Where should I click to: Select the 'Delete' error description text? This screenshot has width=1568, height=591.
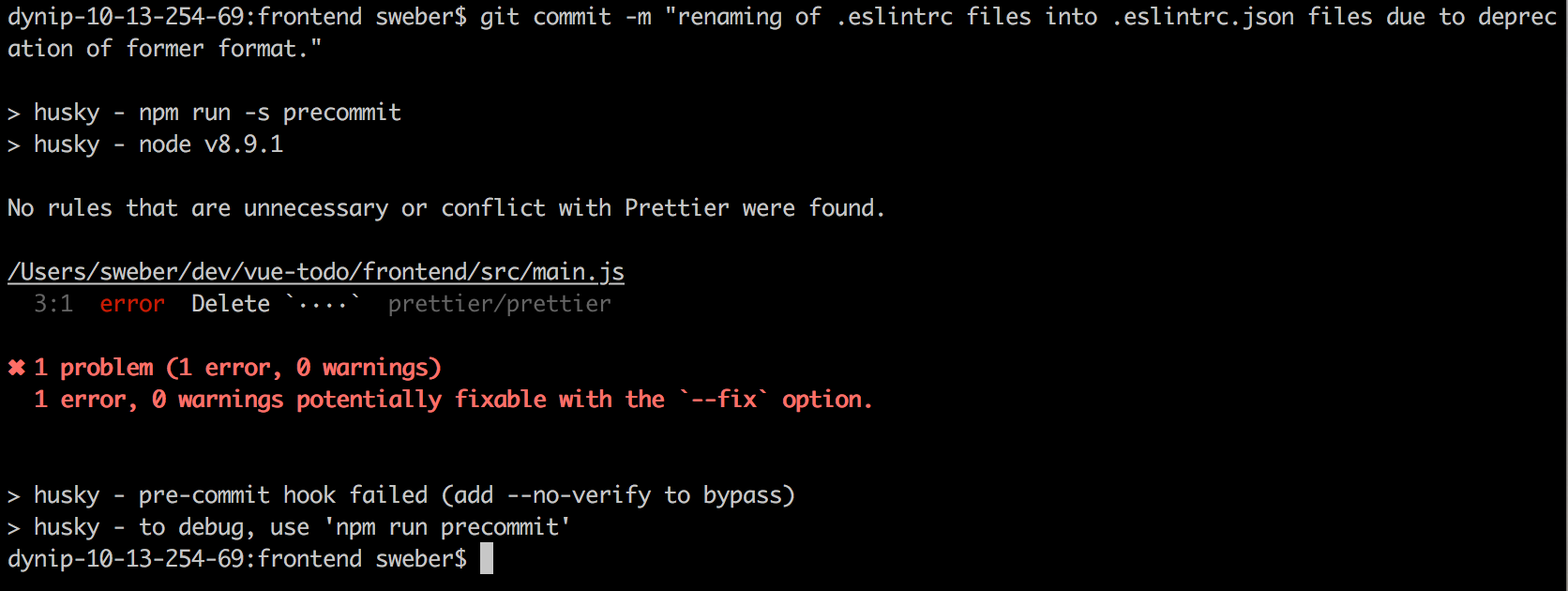[x=231, y=304]
